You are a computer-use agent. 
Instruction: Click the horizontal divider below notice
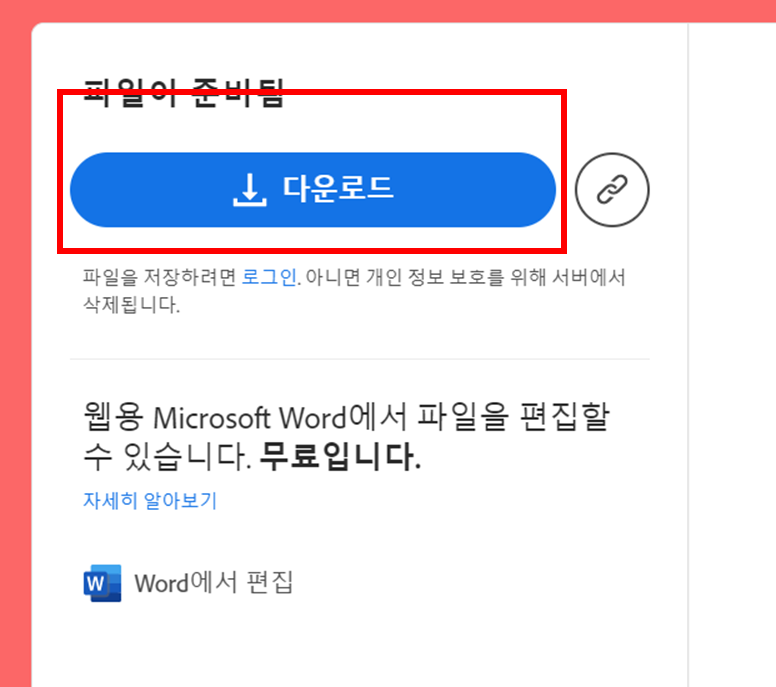[x=360, y=359]
